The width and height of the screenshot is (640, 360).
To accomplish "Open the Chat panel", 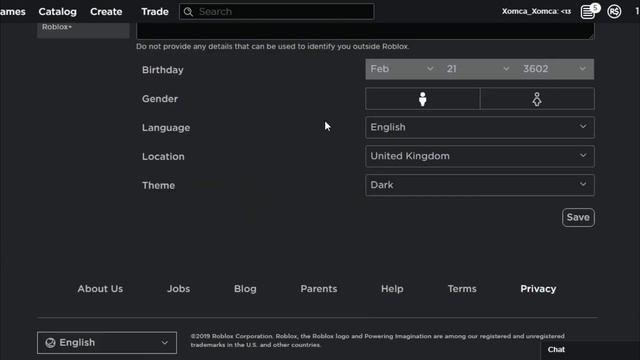I will click(590, 351).
